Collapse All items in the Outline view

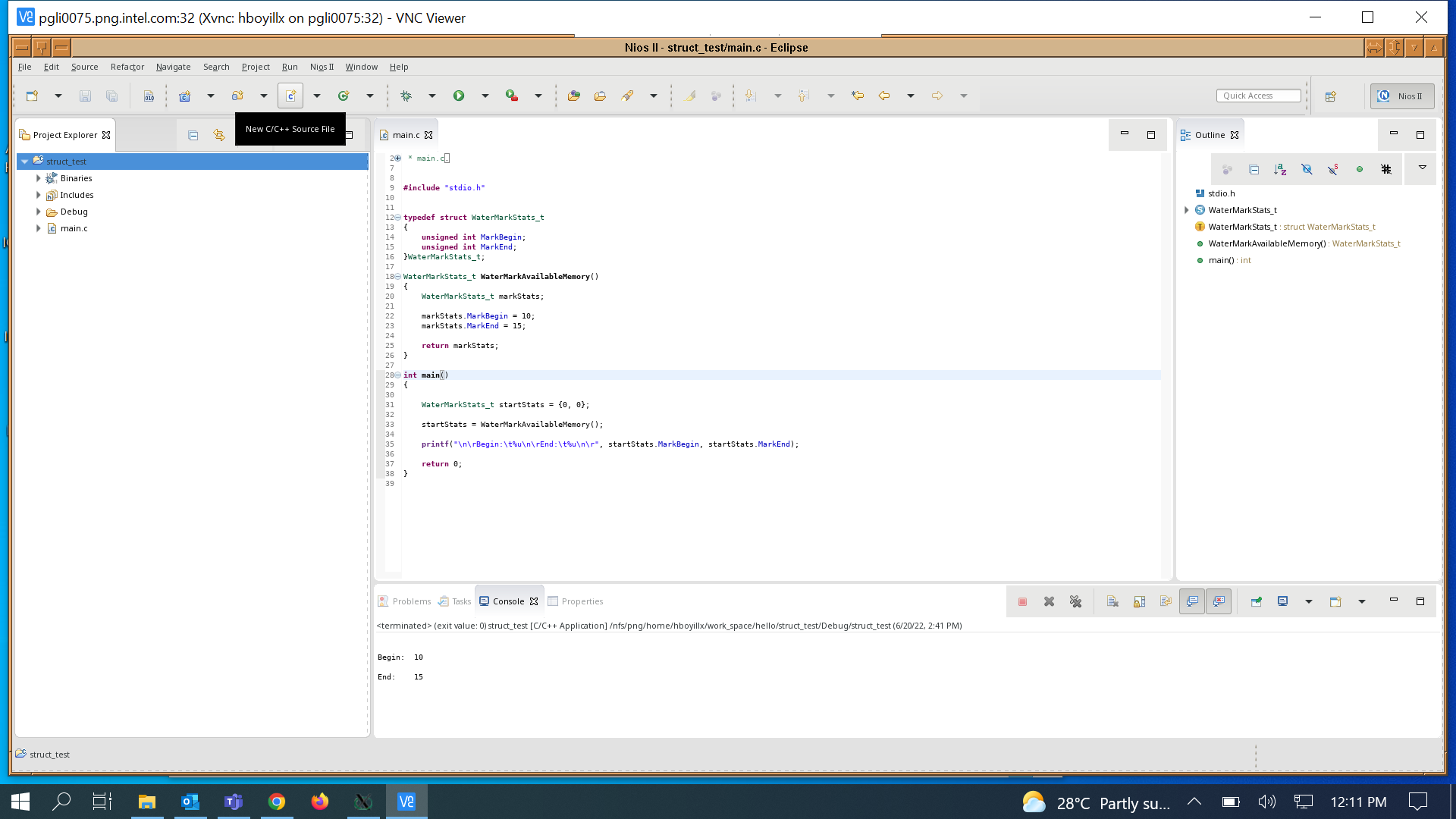(x=1254, y=169)
